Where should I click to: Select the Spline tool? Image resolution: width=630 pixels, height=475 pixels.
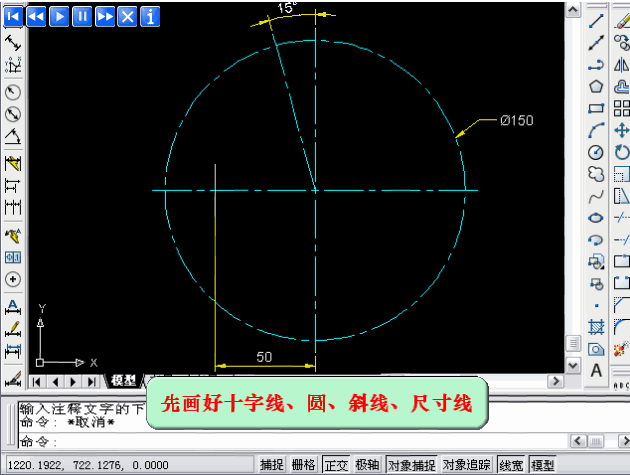[596, 196]
